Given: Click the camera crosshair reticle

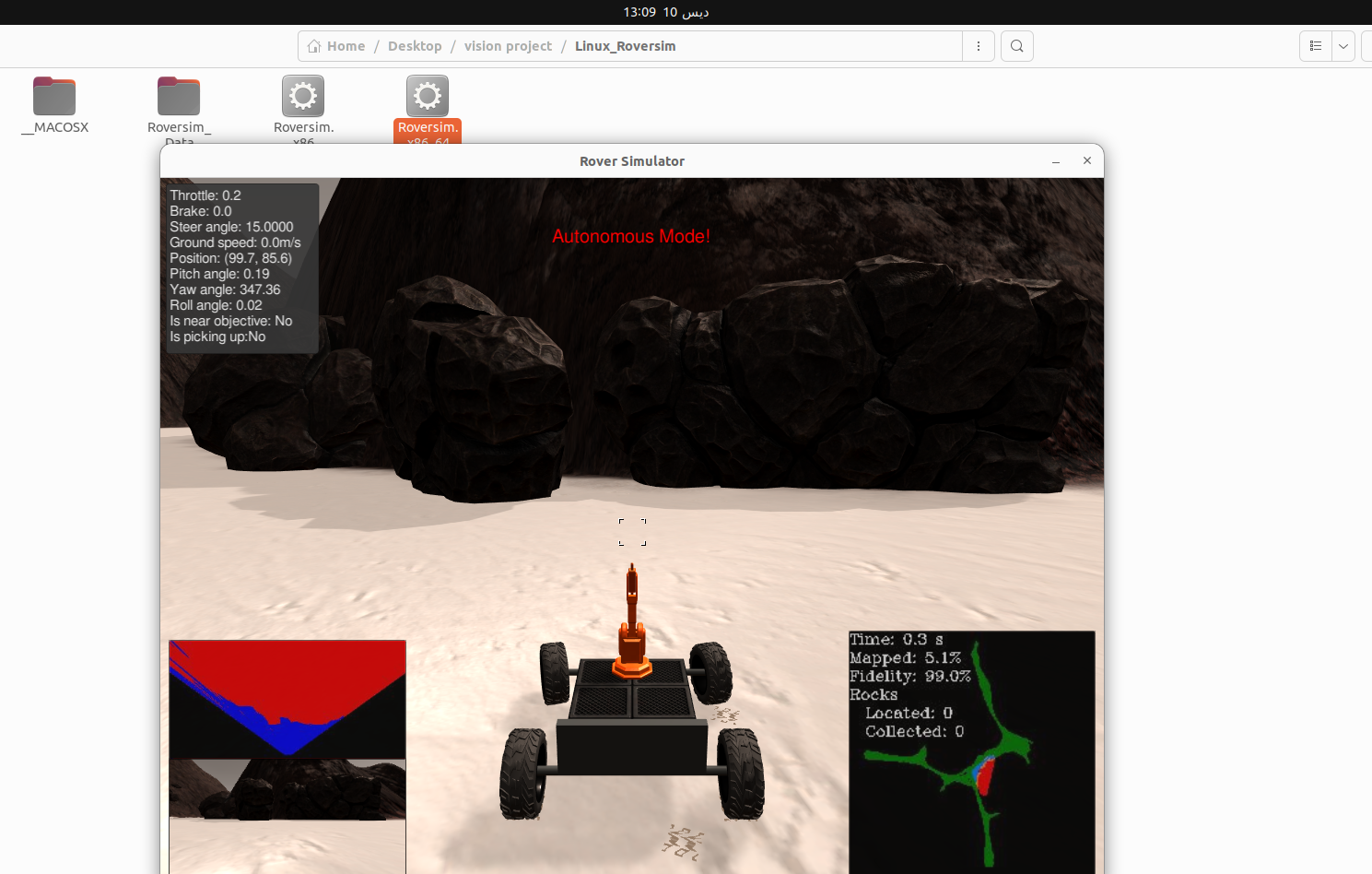Looking at the screenshot, I should click(632, 532).
